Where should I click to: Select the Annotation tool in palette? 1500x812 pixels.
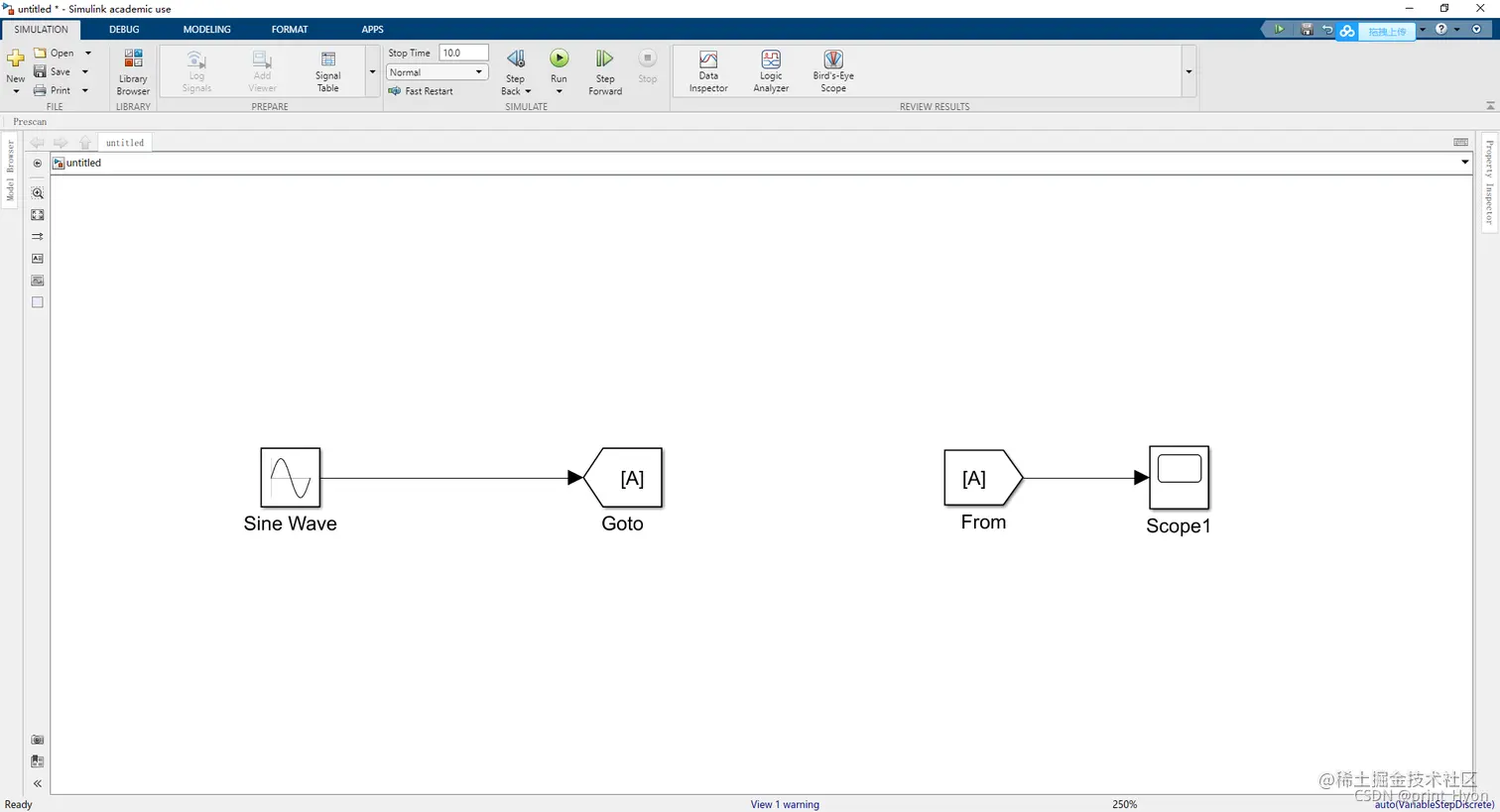click(38, 259)
